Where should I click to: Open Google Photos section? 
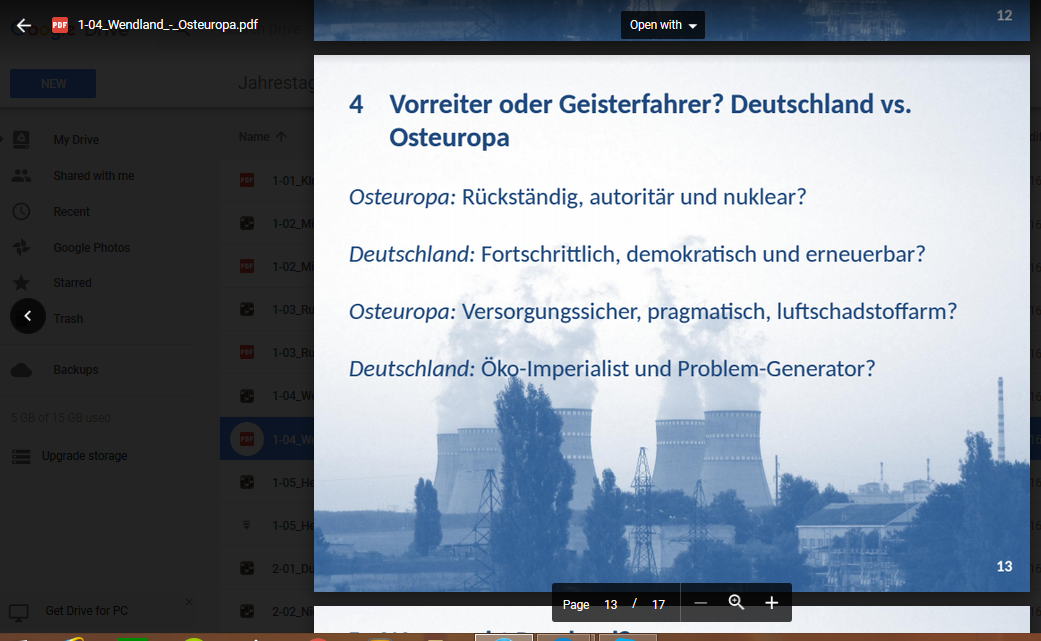click(92, 248)
